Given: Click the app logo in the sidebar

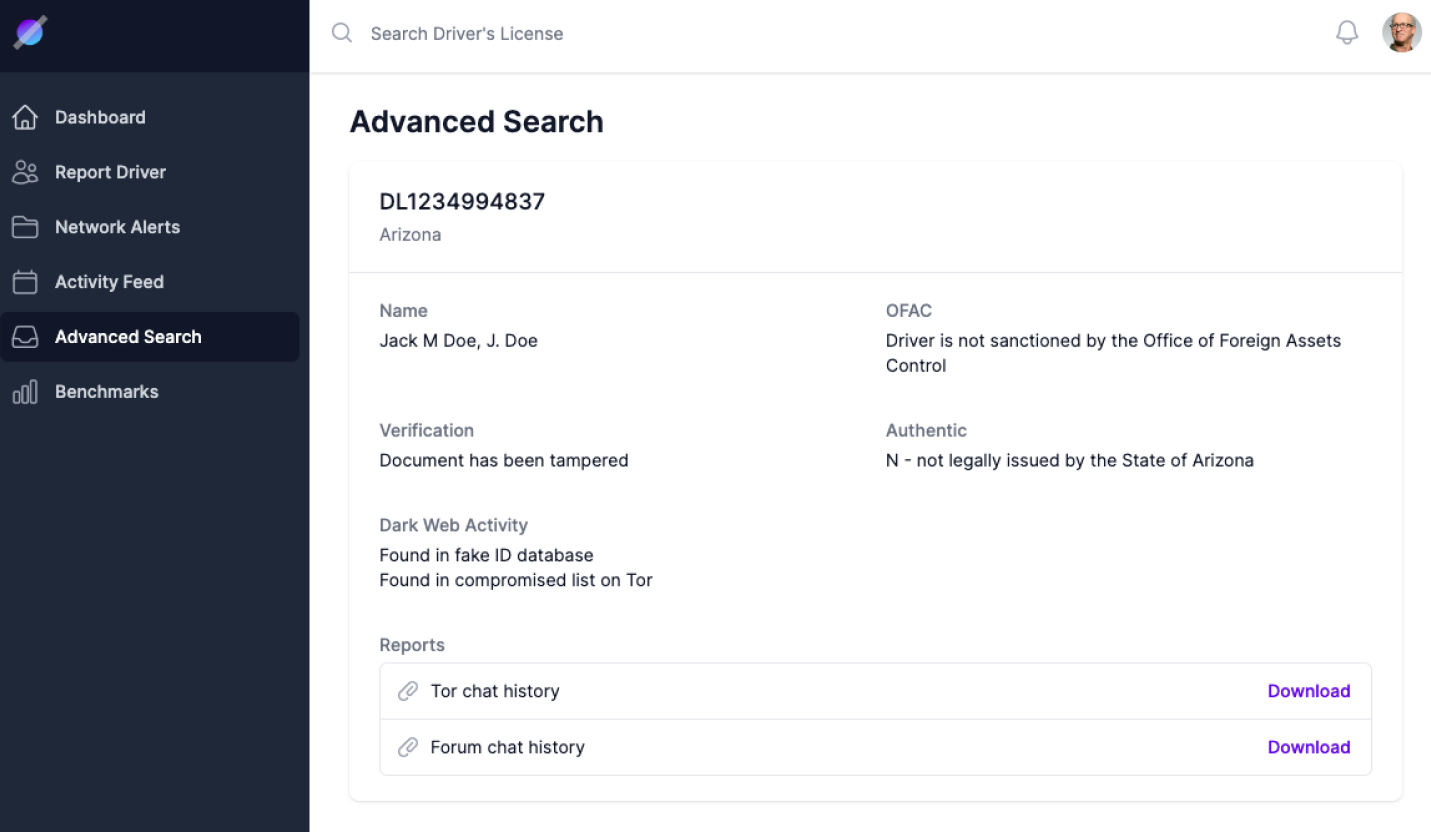Looking at the screenshot, I should tap(29, 33).
